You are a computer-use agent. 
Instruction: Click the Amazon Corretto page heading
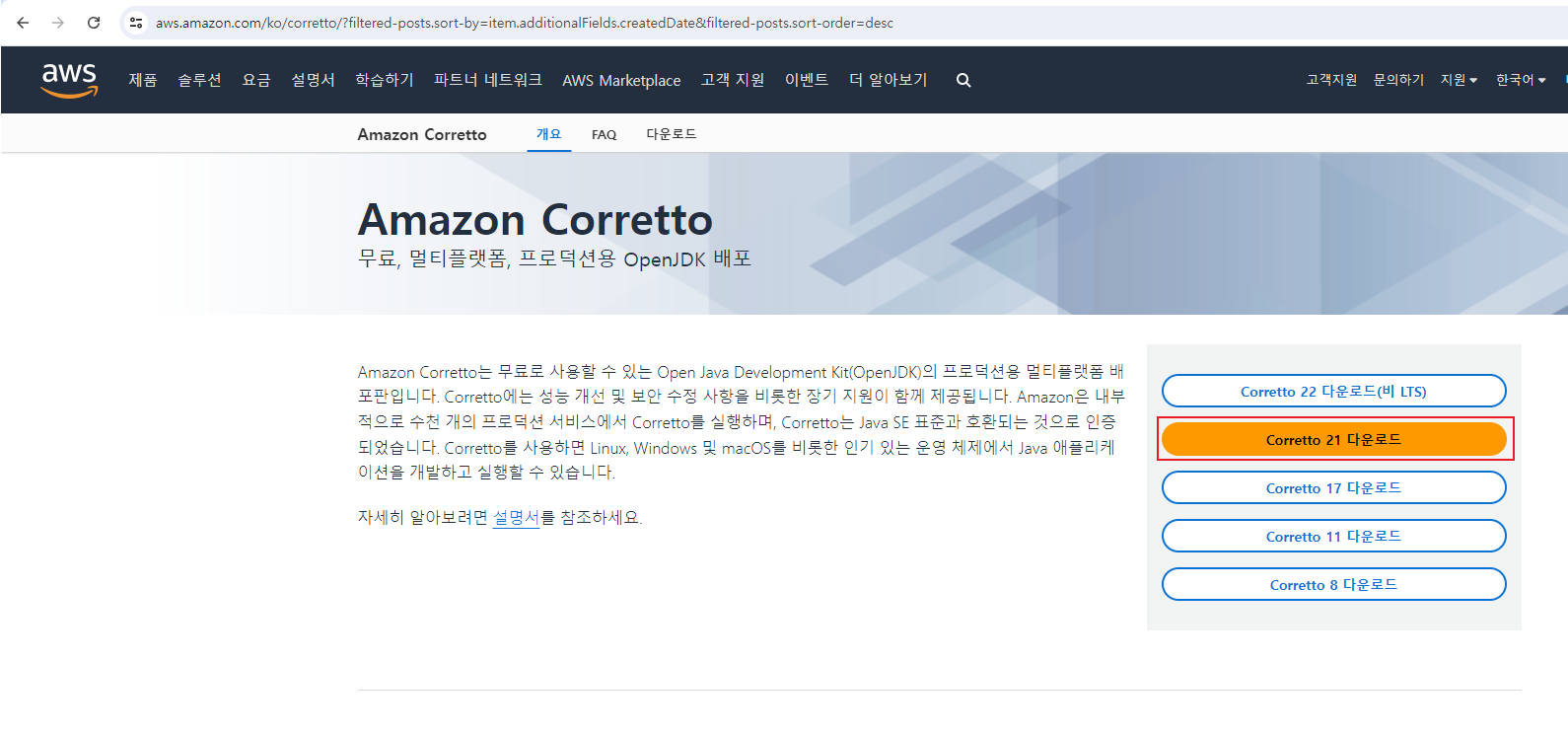click(535, 219)
